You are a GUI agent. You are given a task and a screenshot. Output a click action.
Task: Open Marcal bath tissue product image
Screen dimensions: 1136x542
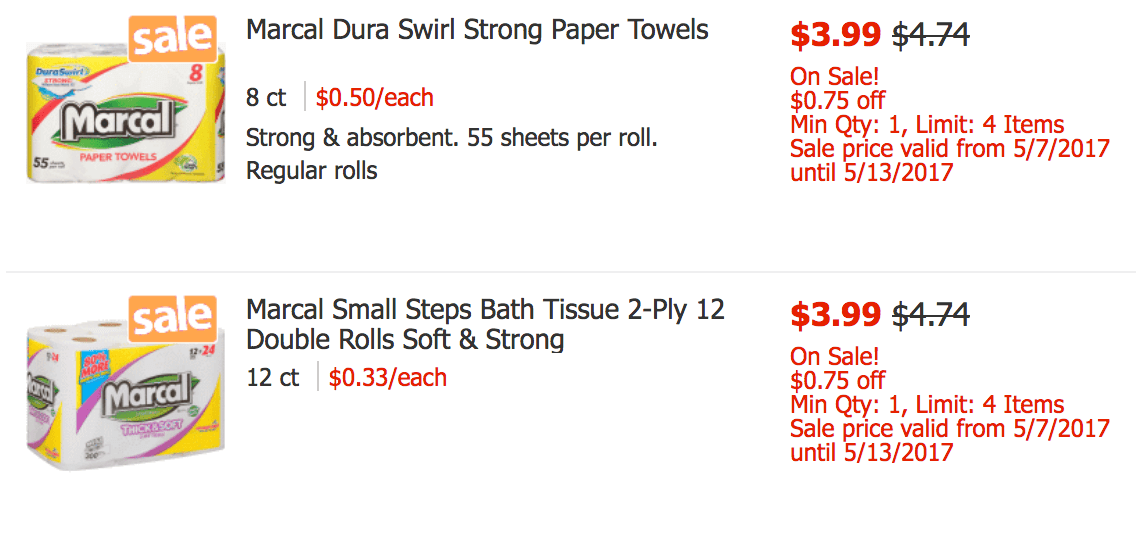125,393
